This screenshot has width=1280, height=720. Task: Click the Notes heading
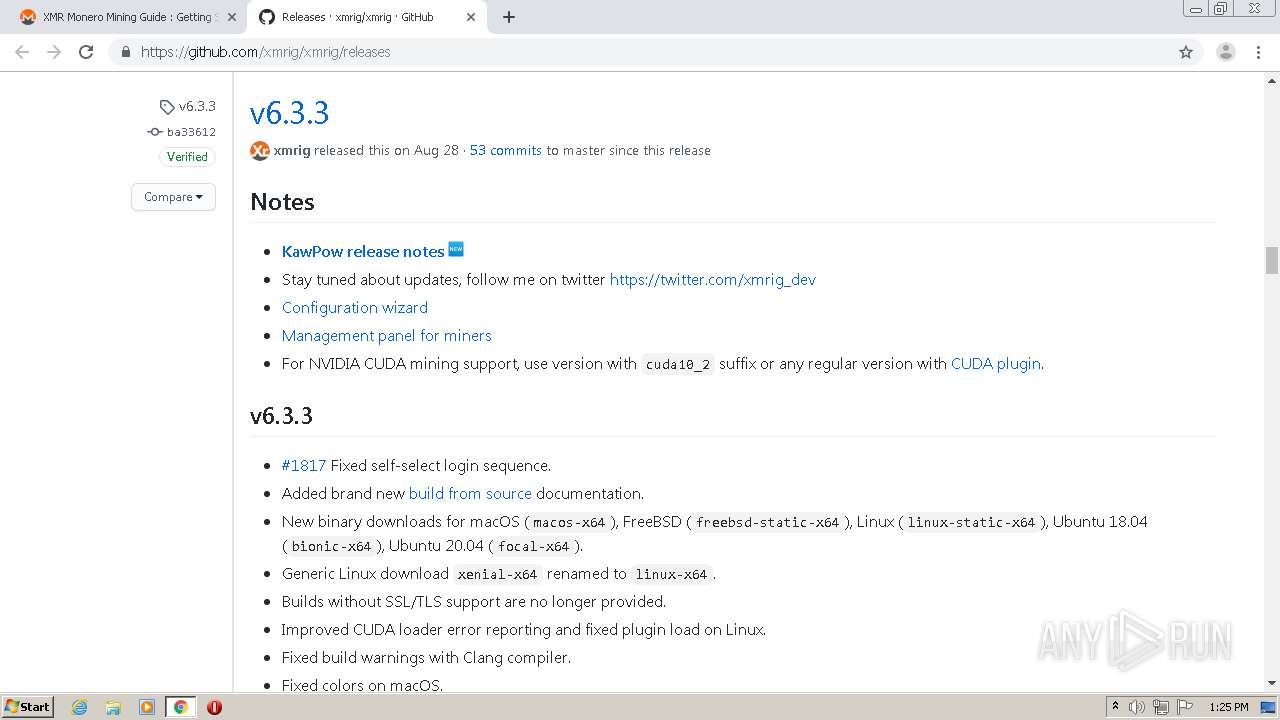pos(282,201)
